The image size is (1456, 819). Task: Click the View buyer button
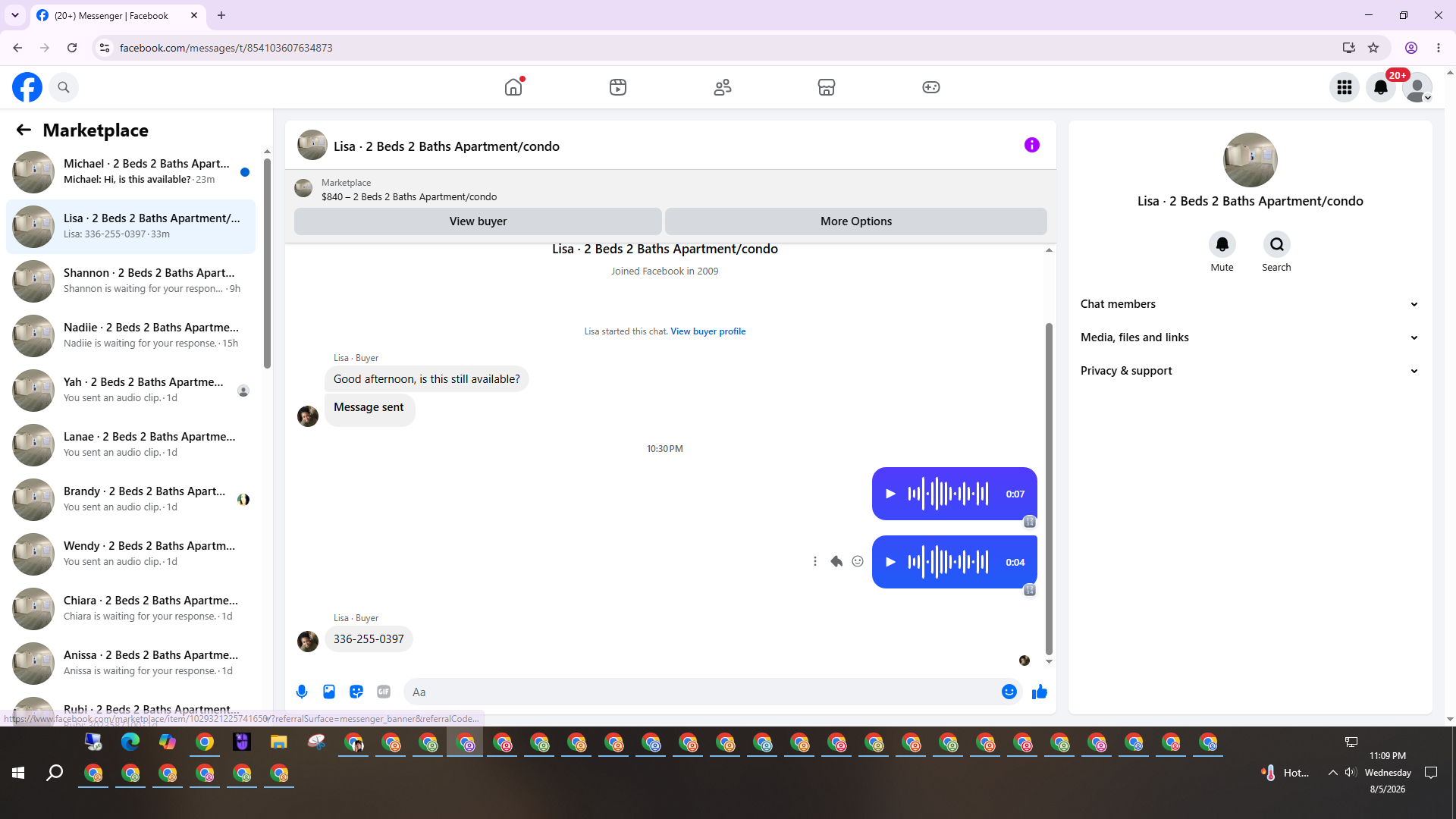point(478,221)
